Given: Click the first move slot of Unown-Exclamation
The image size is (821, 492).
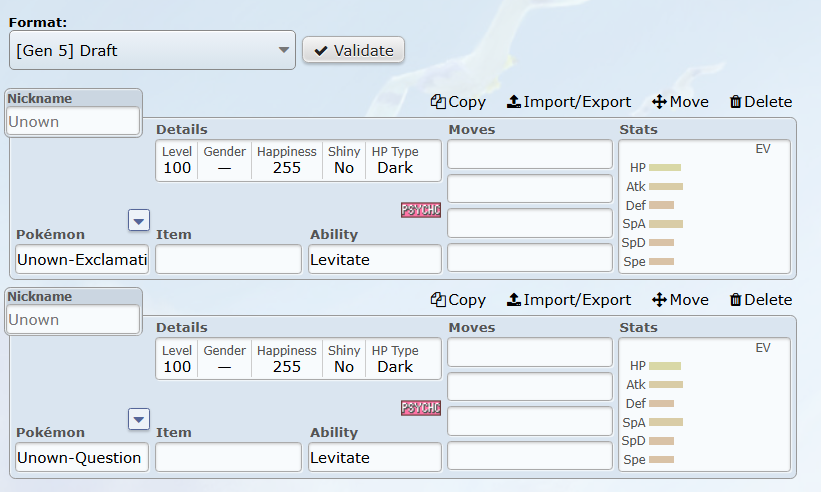Looking at the screenshot, I should click(530, 154).
